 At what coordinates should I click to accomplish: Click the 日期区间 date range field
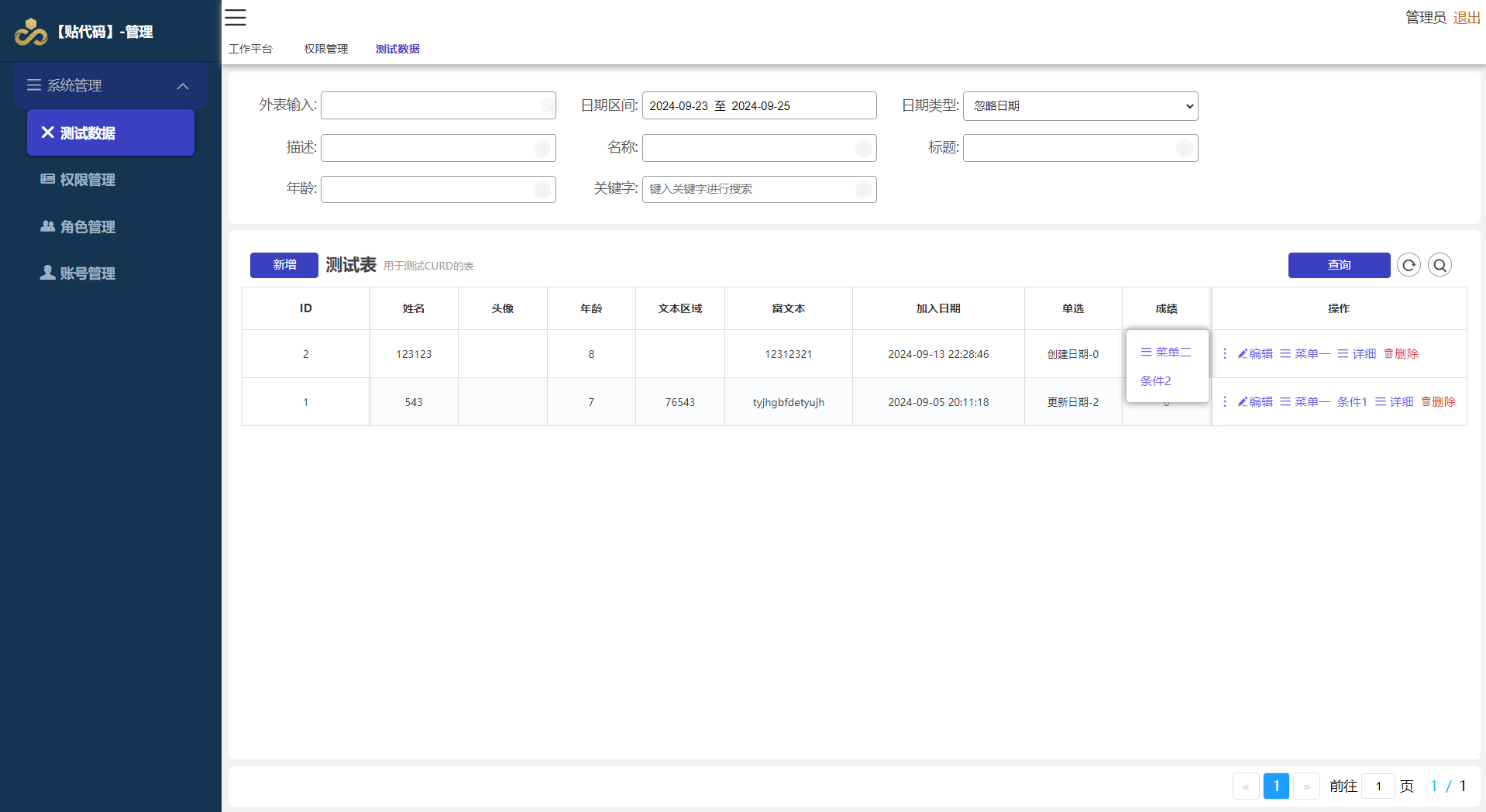tap(758, 106)
